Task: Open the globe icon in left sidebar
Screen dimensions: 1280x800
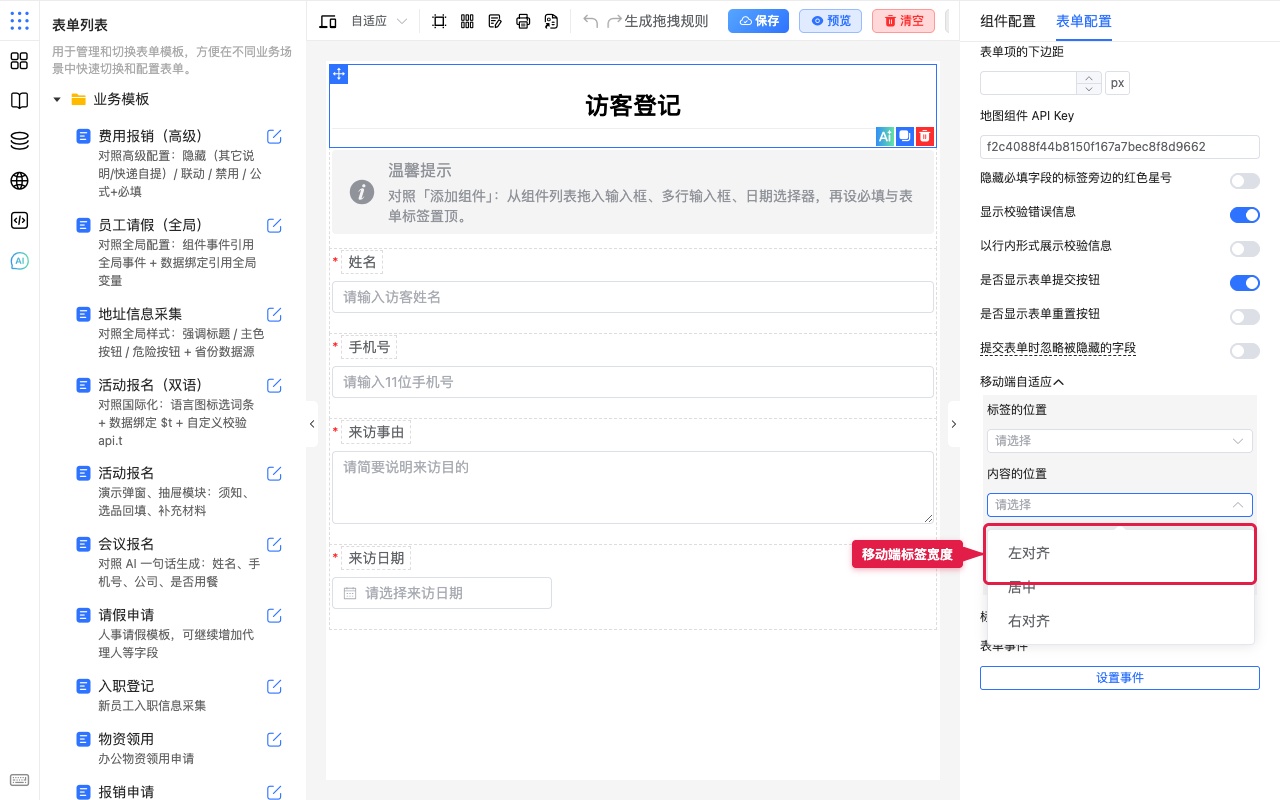Action: point(19,181)
